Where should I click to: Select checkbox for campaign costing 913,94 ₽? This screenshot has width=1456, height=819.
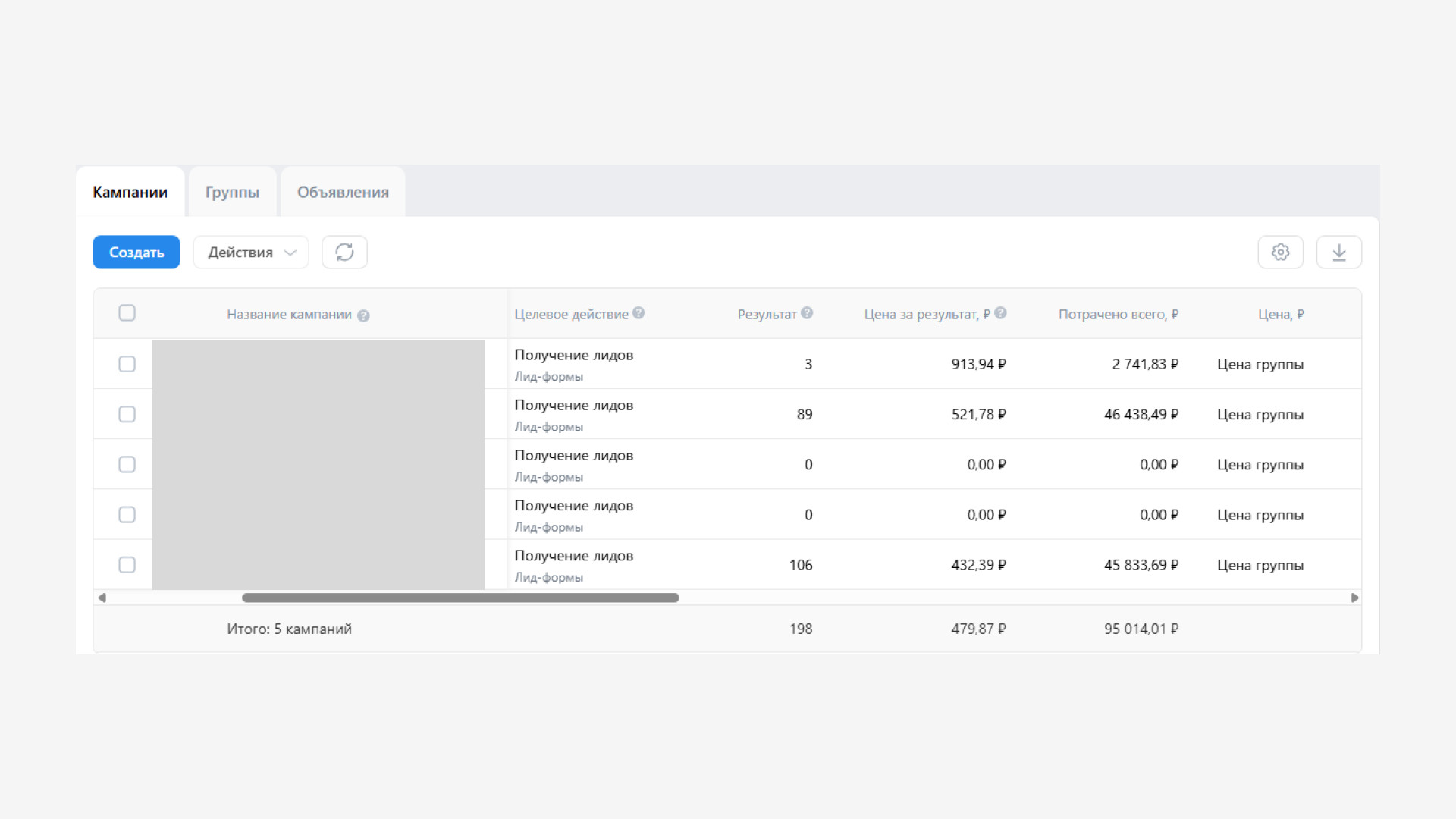[x=127, y=364]
